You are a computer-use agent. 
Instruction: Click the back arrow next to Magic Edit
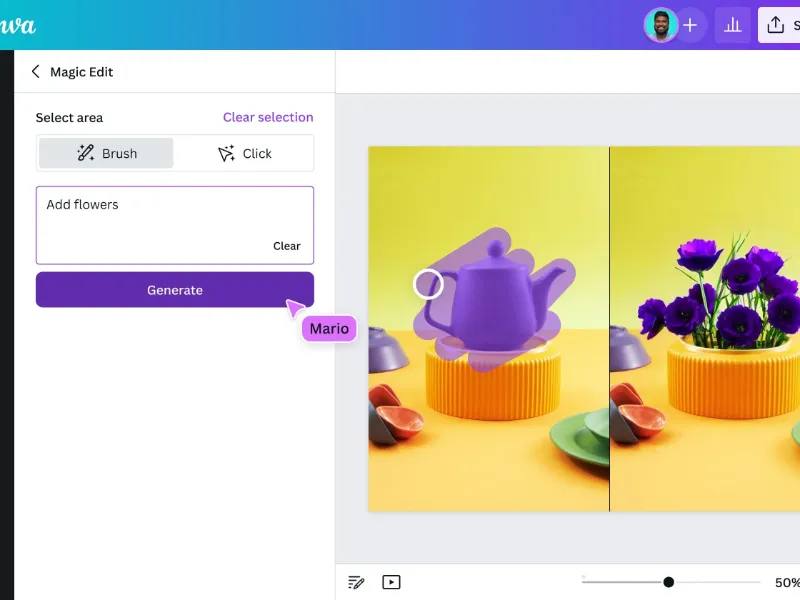(35, 71)
